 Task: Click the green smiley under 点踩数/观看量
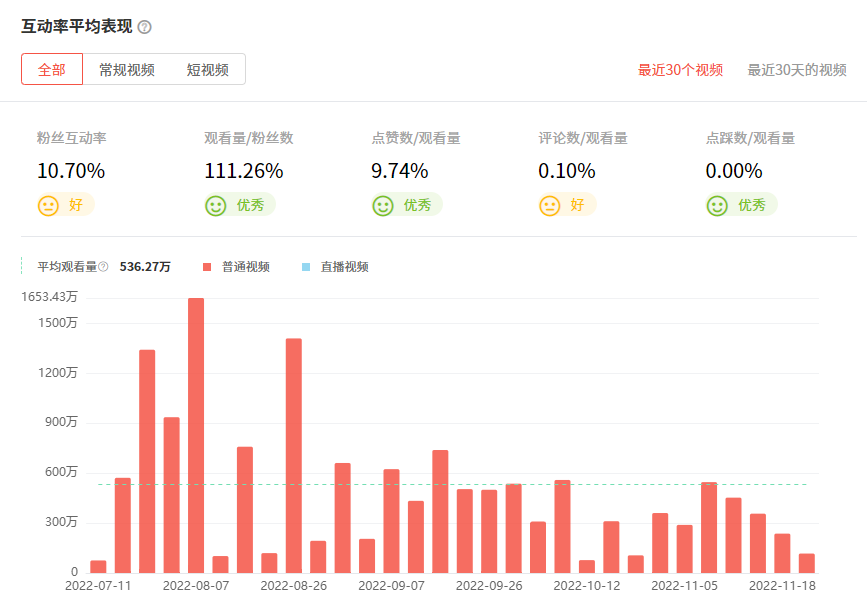716,206
